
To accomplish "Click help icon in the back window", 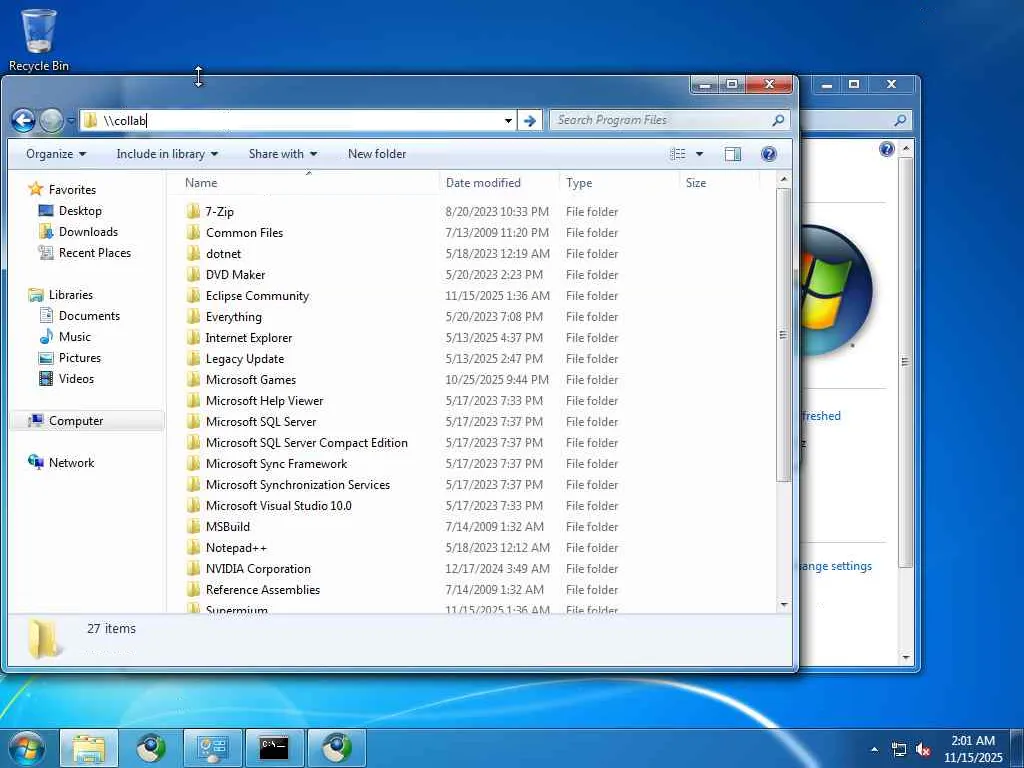I will pyautogui.click(x=886, y=150).
